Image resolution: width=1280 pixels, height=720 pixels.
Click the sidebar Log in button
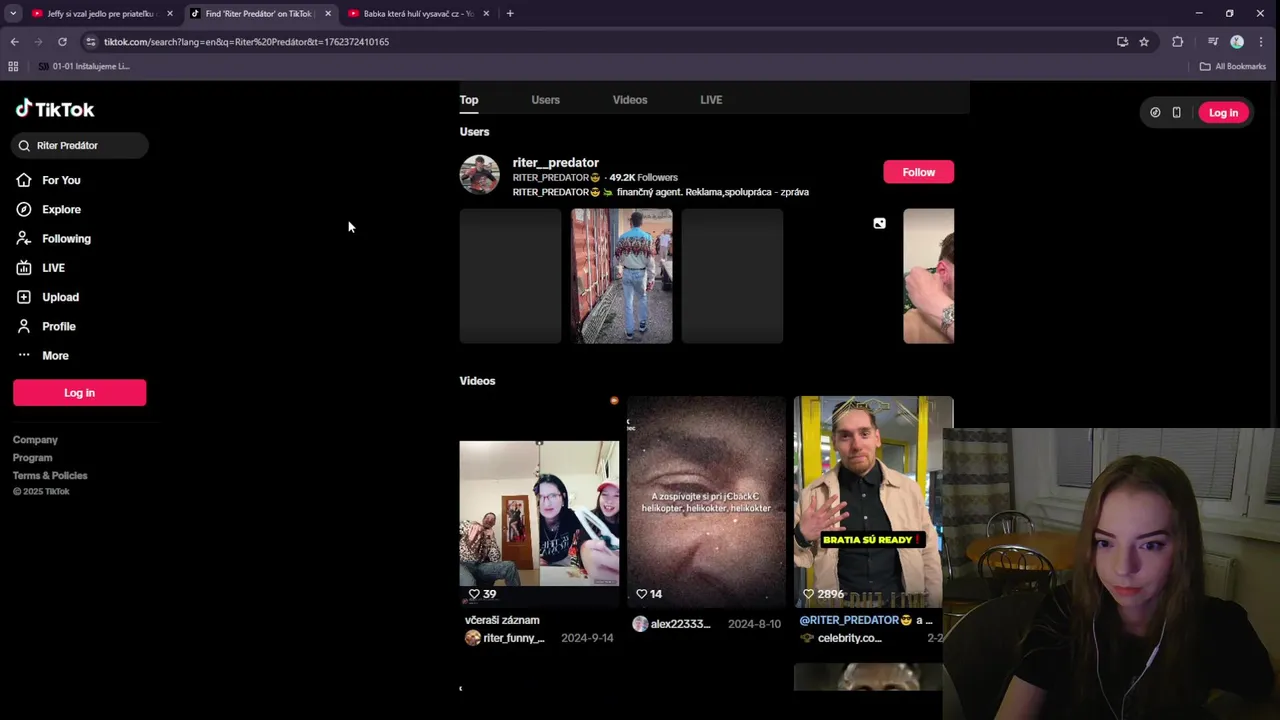point(79,393)
